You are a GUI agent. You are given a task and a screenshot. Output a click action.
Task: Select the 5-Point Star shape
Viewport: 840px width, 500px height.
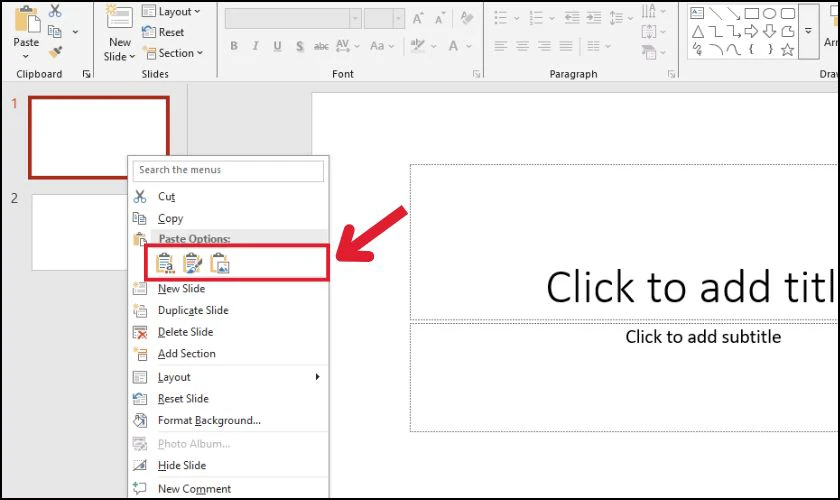click(788, 50)
